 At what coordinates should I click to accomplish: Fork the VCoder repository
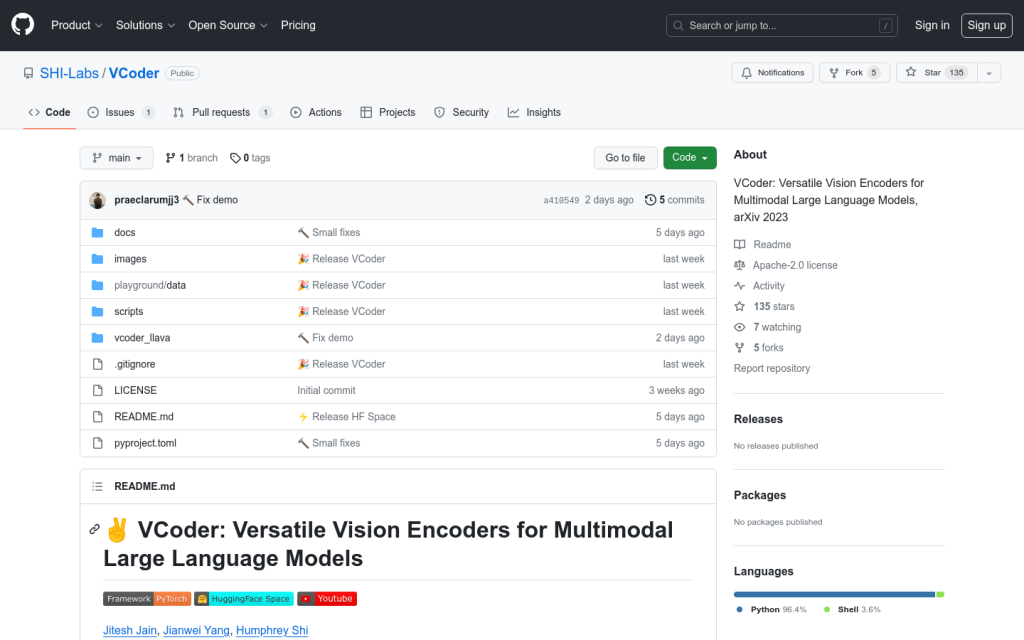tap(854, 72)
